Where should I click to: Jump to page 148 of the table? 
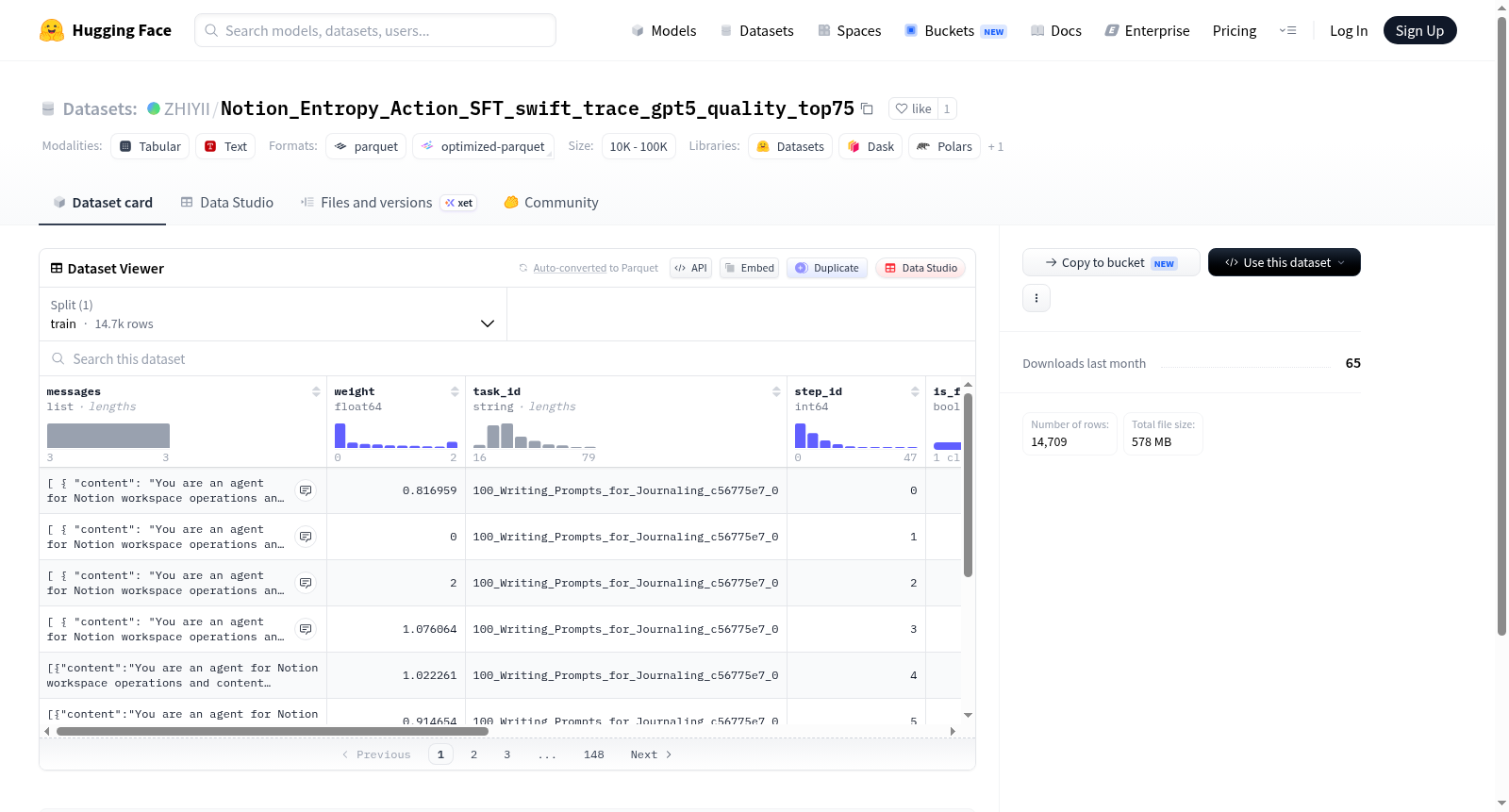point(593,754)
